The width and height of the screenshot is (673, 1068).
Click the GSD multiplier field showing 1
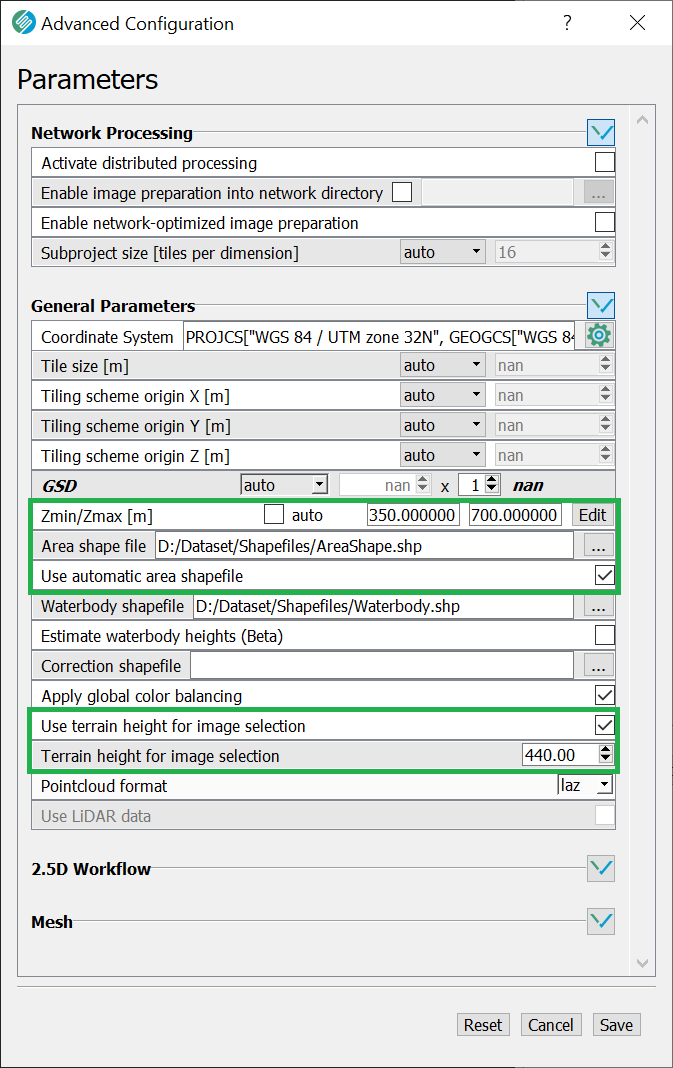[471, 485]
